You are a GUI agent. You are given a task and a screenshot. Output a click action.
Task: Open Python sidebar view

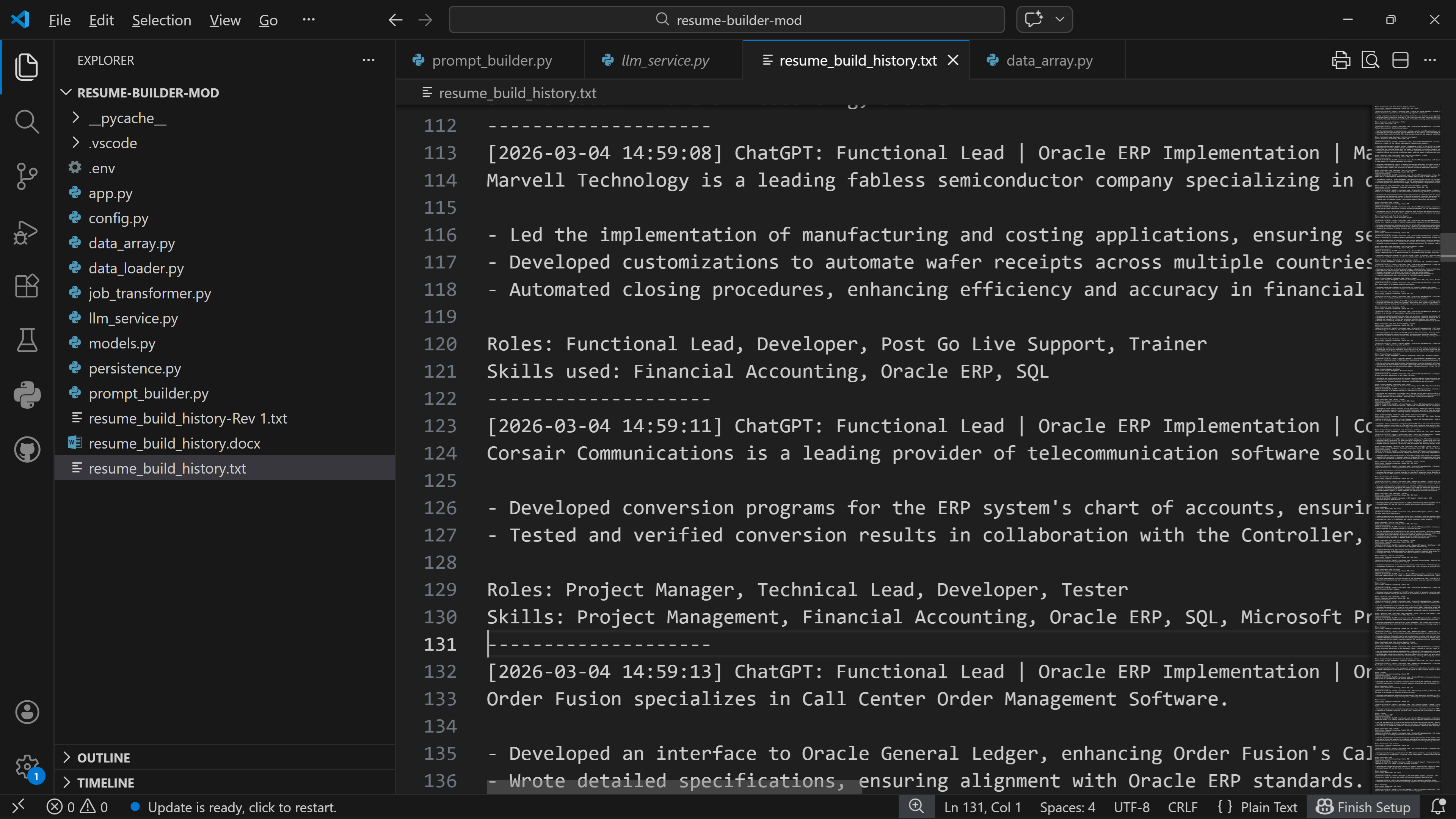27,394
